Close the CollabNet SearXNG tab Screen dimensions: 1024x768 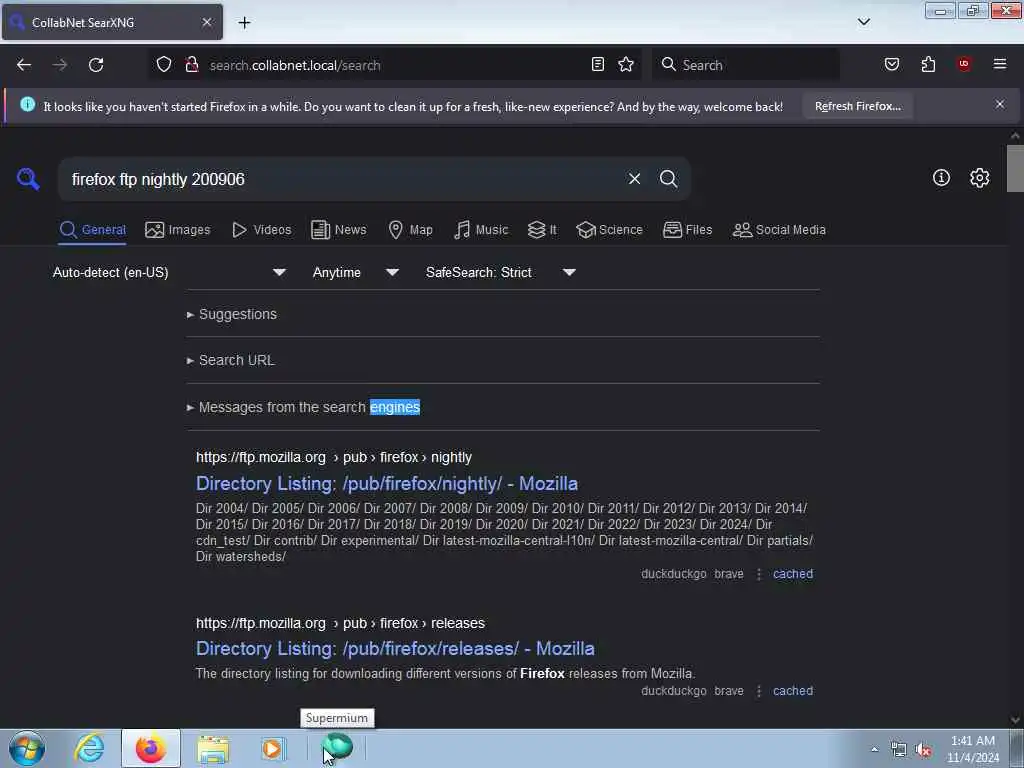point(207,22)
